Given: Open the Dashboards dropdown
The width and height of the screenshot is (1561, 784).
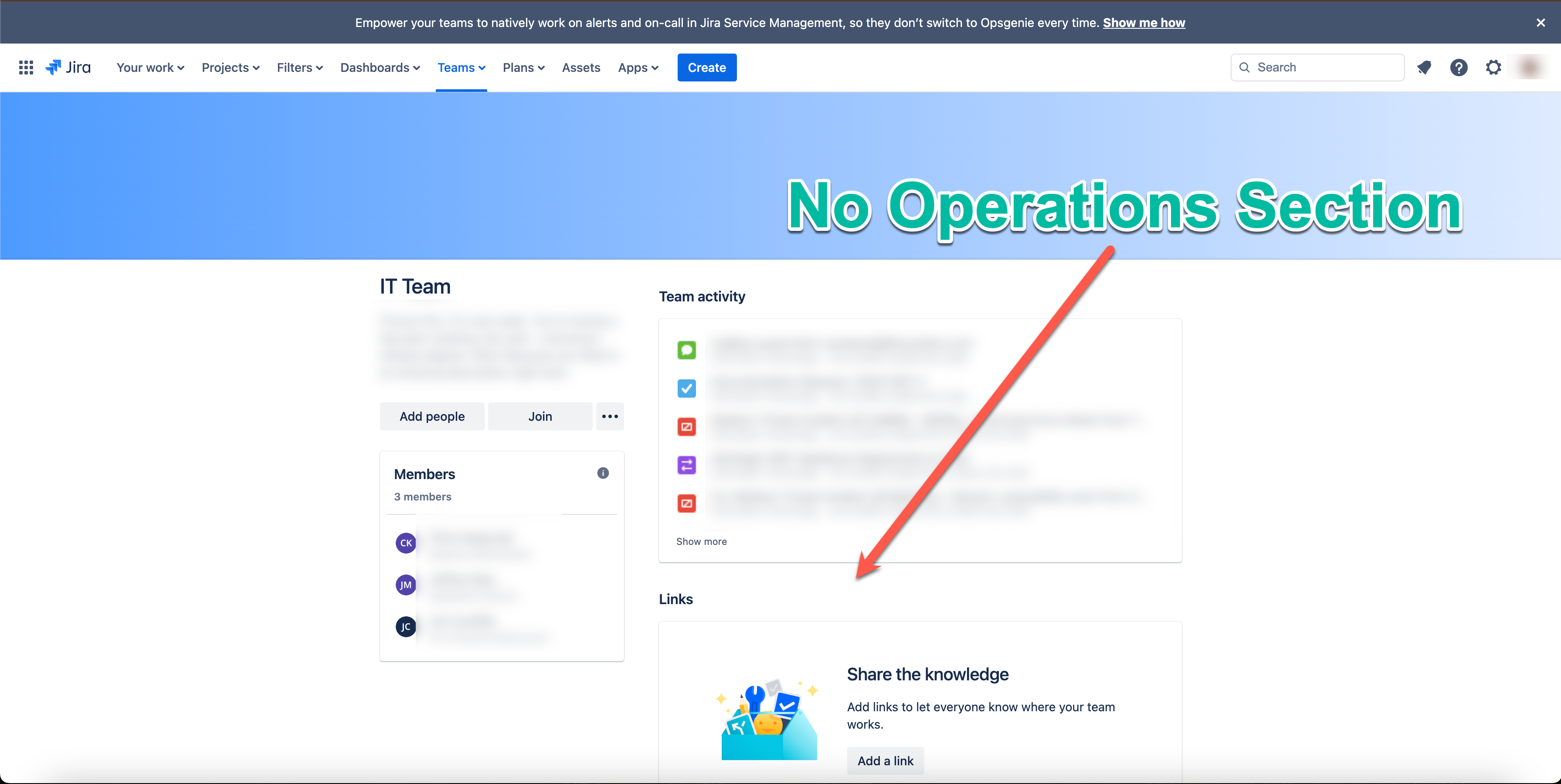Looking at the screenshot, I should coord(379,67).
